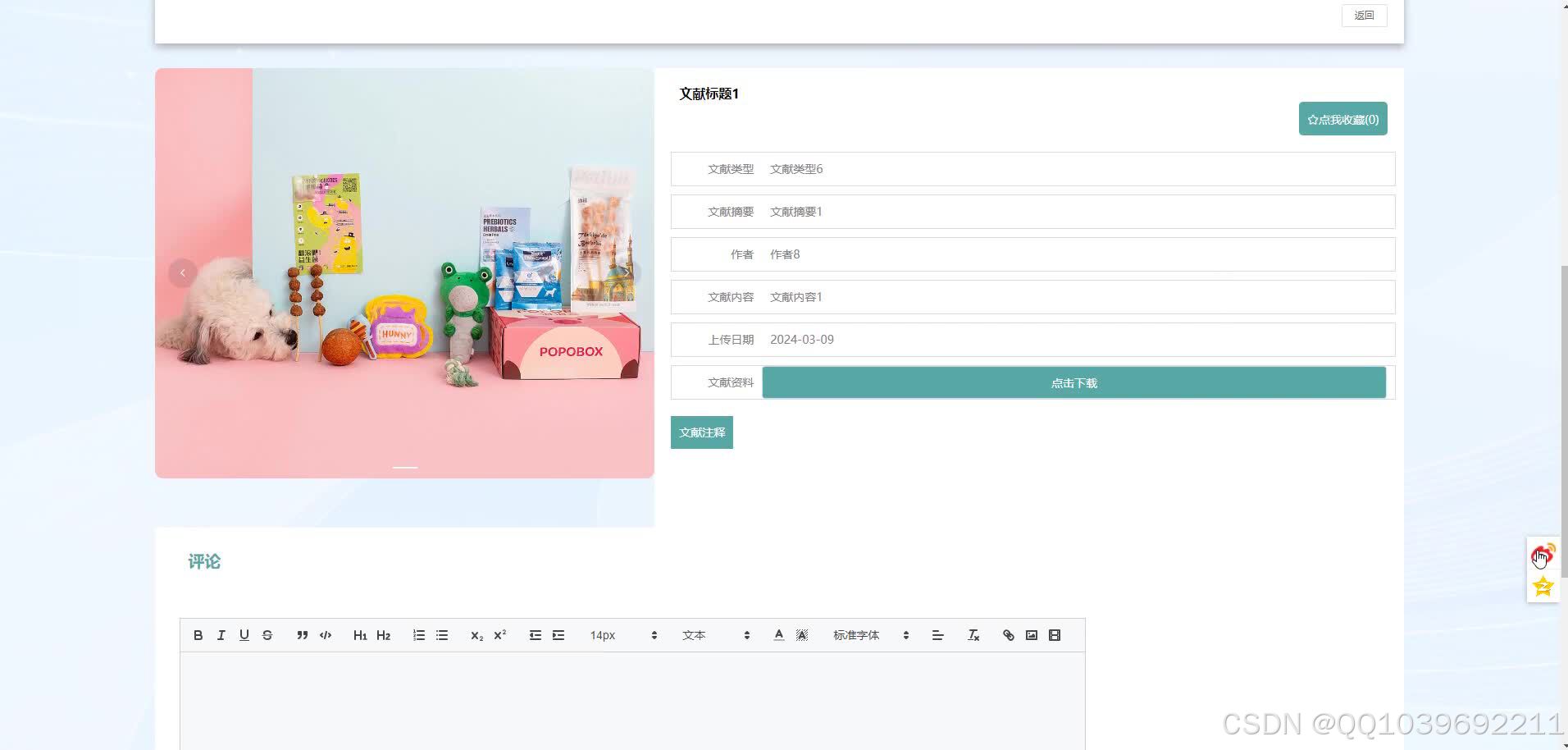Click inside the comment text area
Image resolution: width=1568 pixels, height=750 pixels.
point(632,701)
